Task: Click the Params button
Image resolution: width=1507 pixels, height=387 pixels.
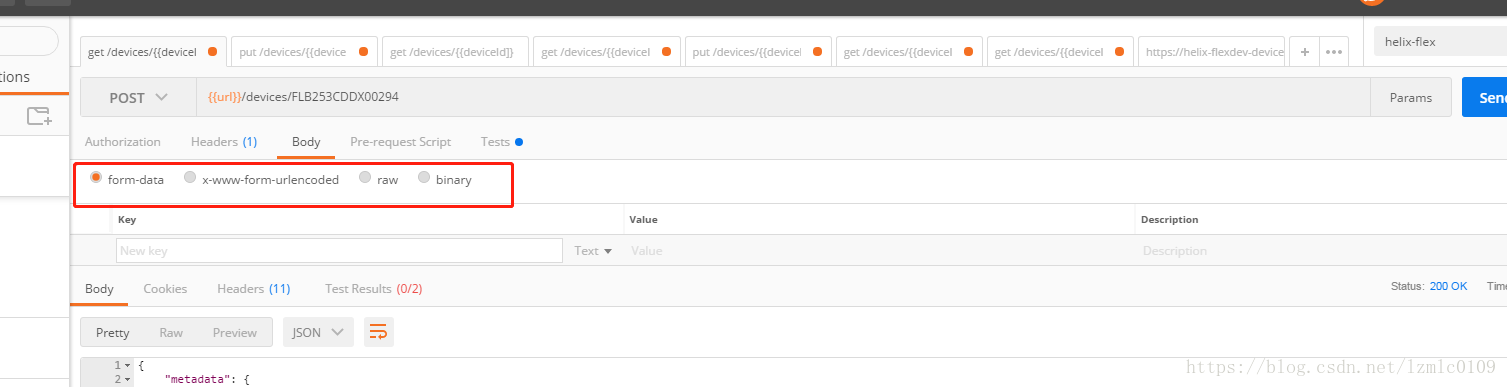Action: [1411, 98]
